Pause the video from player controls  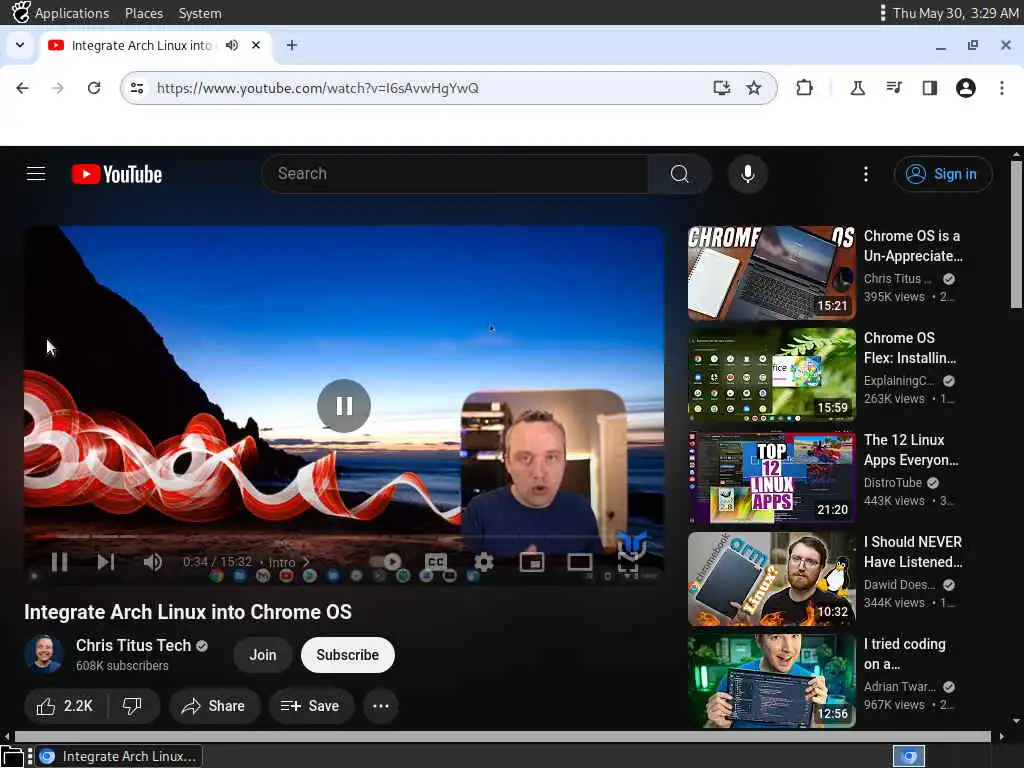click(x=59, y=562)
